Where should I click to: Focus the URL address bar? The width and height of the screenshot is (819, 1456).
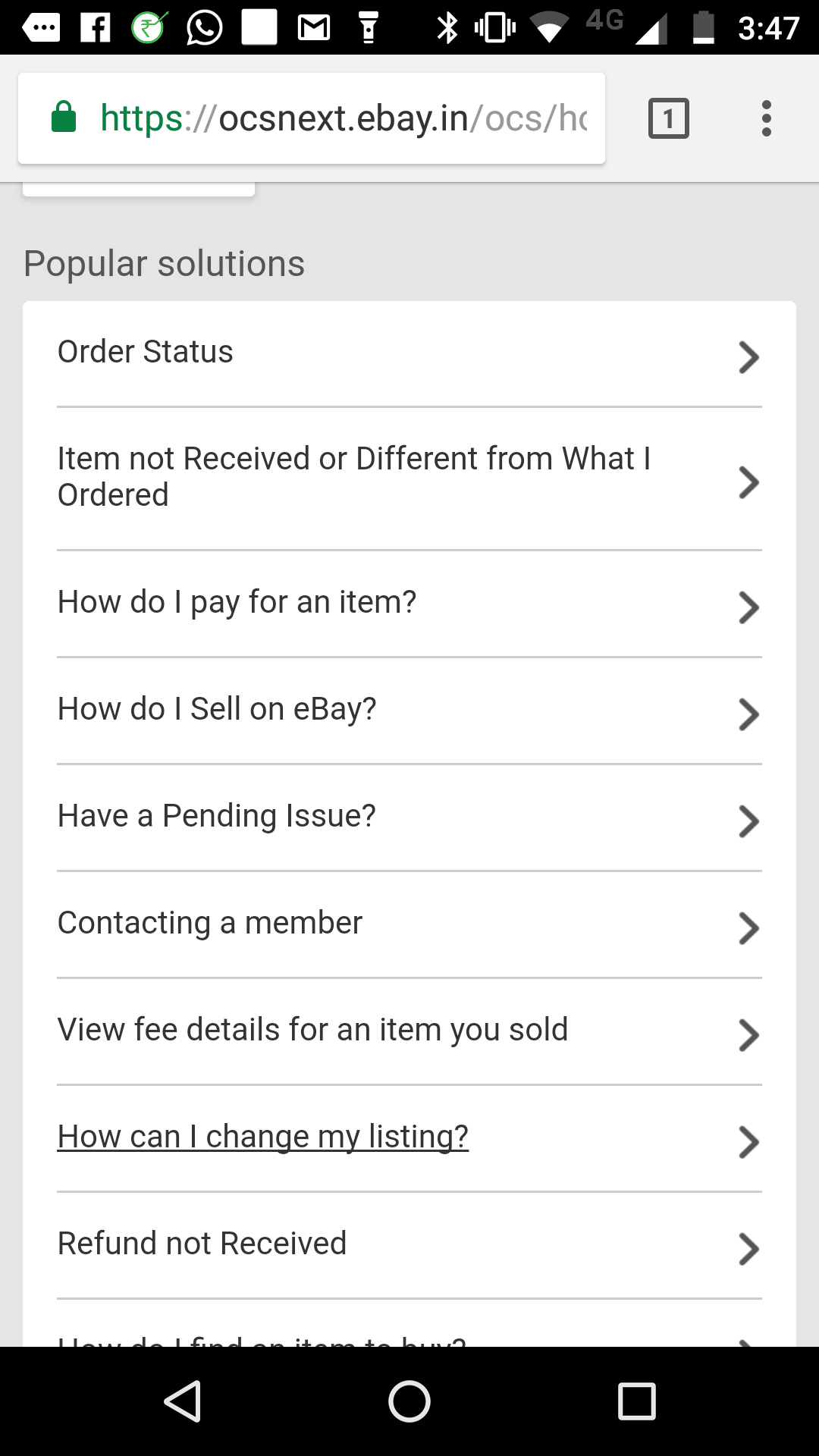tap(343, 118)
